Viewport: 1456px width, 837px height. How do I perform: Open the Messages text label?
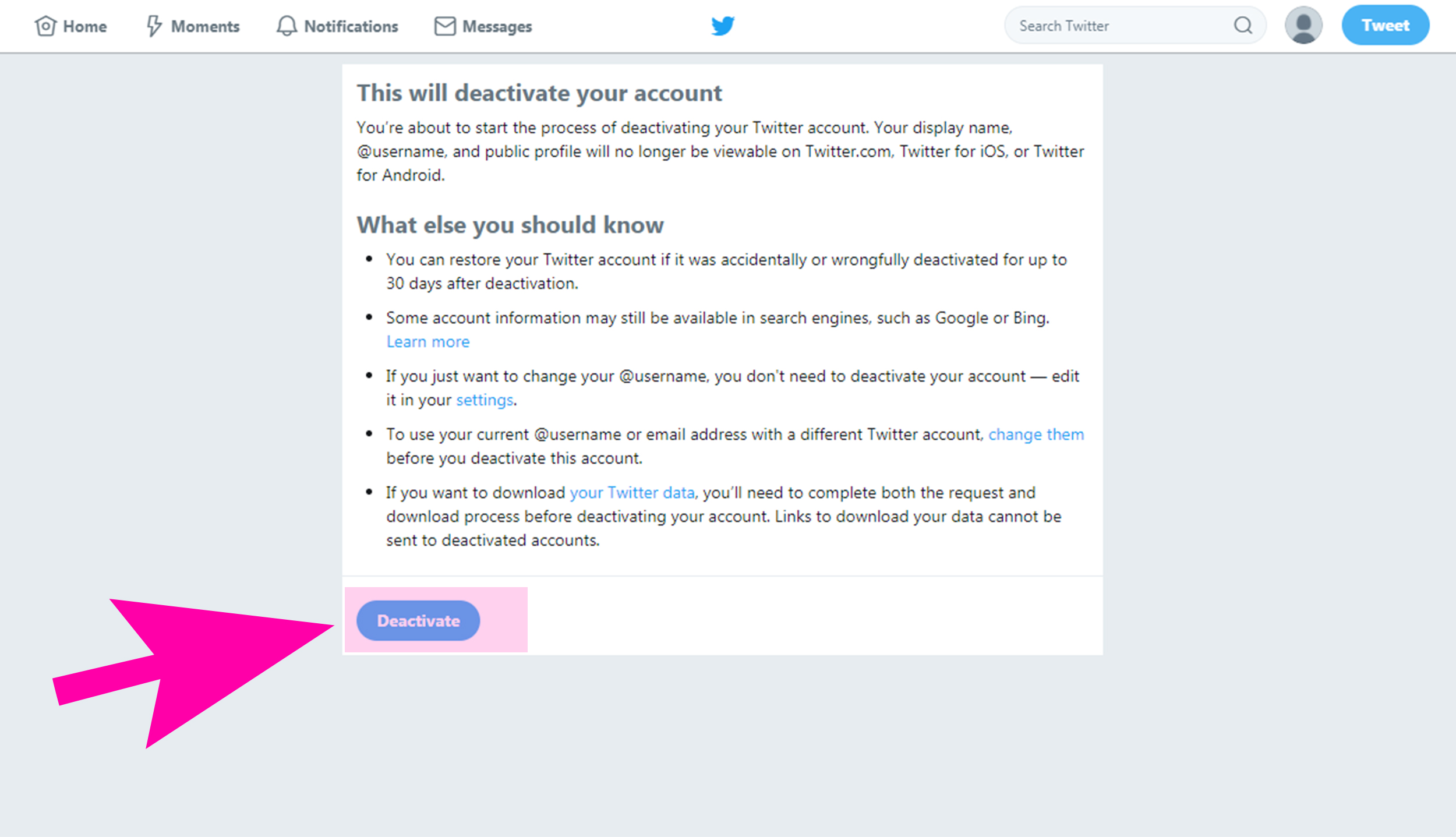pos(497,27)
